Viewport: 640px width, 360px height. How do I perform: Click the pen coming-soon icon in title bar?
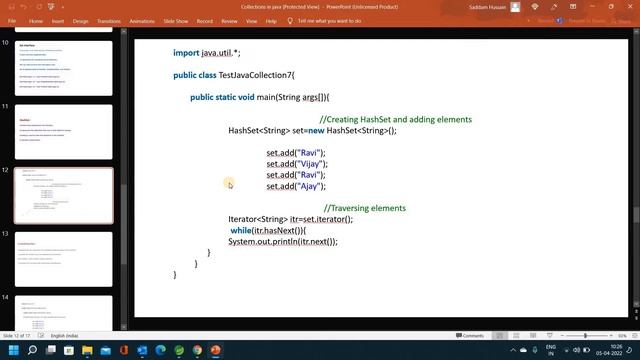(x=554, y=7)
